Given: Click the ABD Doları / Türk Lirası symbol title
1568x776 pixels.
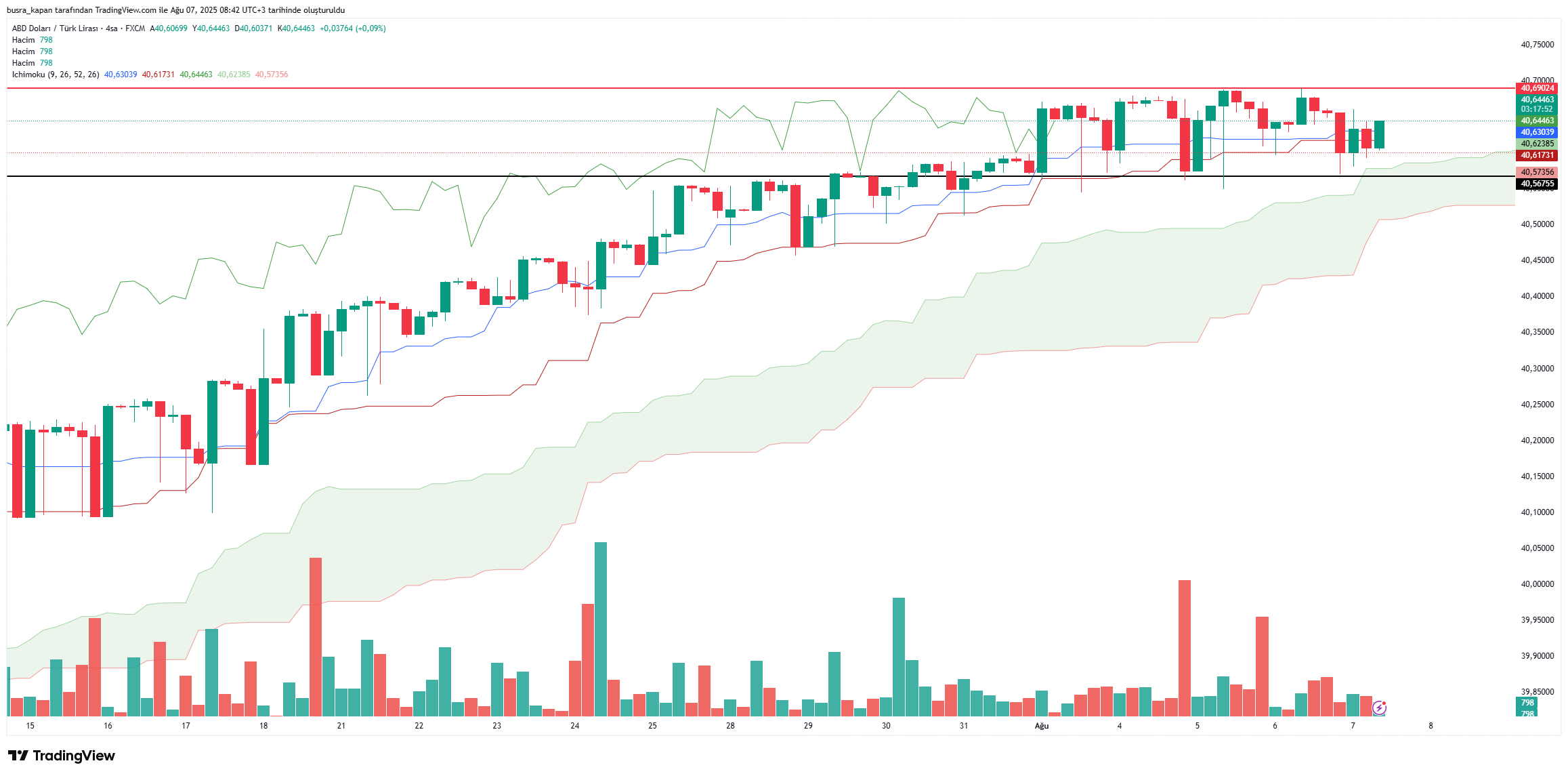Looking at the screenshot, I should tap(55, 28).
